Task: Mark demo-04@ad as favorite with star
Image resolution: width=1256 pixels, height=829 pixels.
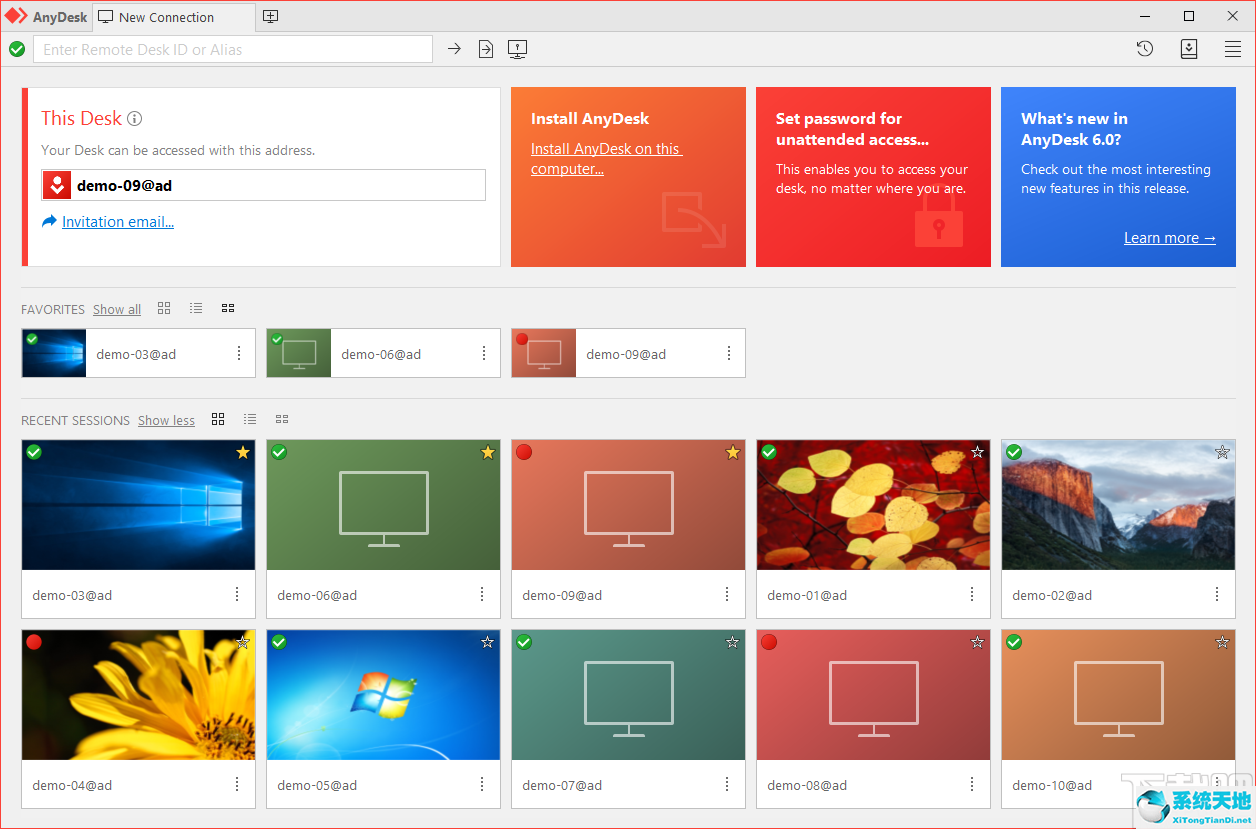Action: point(243,642)
